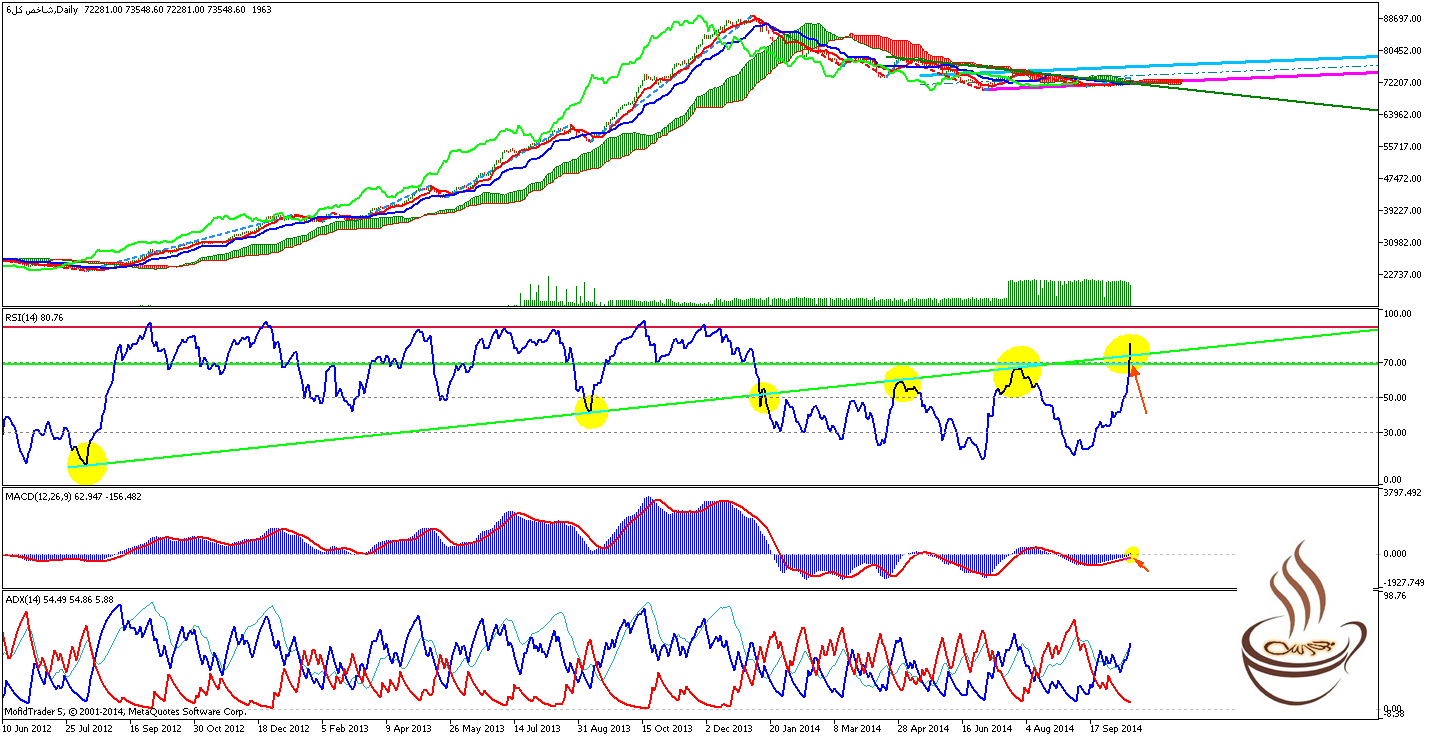Click the 17 Sep 2014 date label
Image resolution: width=1436 pixels, height=740 pixels.
pos(1116,729)
